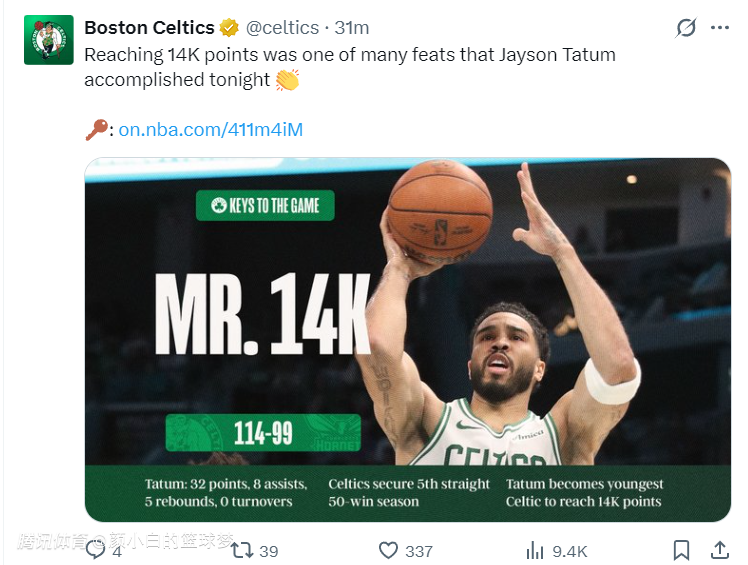The width and height of the screenshot is (748, 565).
Task: Open the three-dot More options menu
Action: coord(720,28)
